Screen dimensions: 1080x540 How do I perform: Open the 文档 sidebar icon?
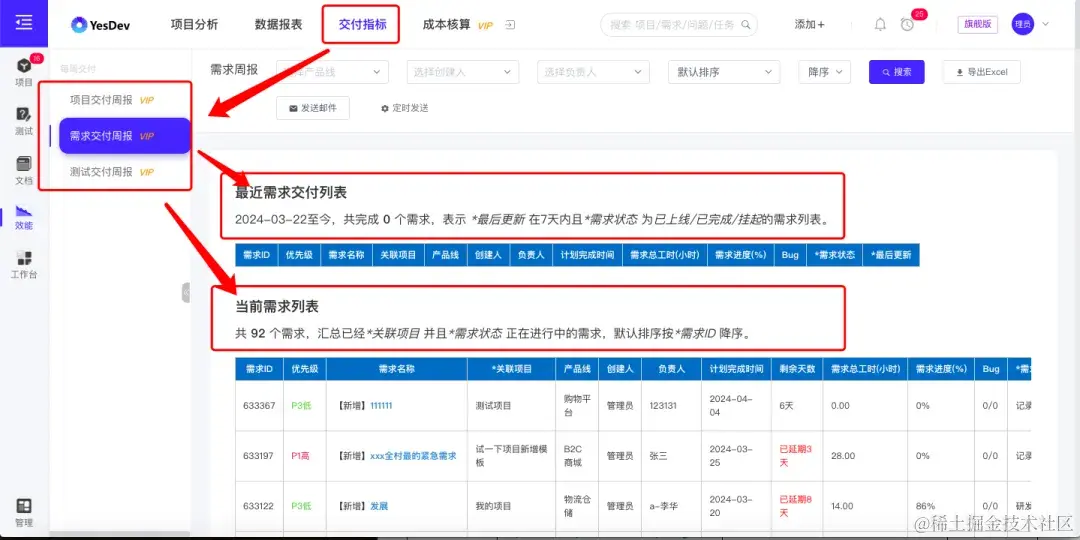click(23, 170)
